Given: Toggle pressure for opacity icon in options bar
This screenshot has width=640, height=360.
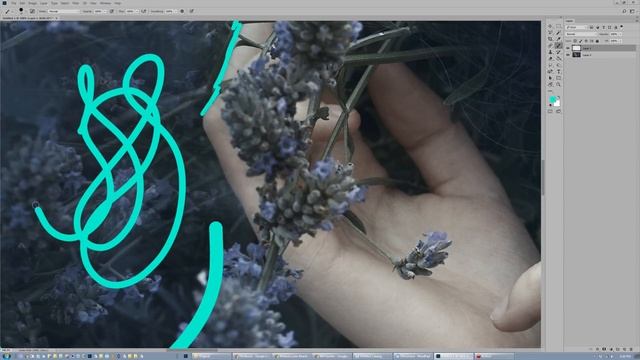Looking at the screenshot, I should point(111,11).
